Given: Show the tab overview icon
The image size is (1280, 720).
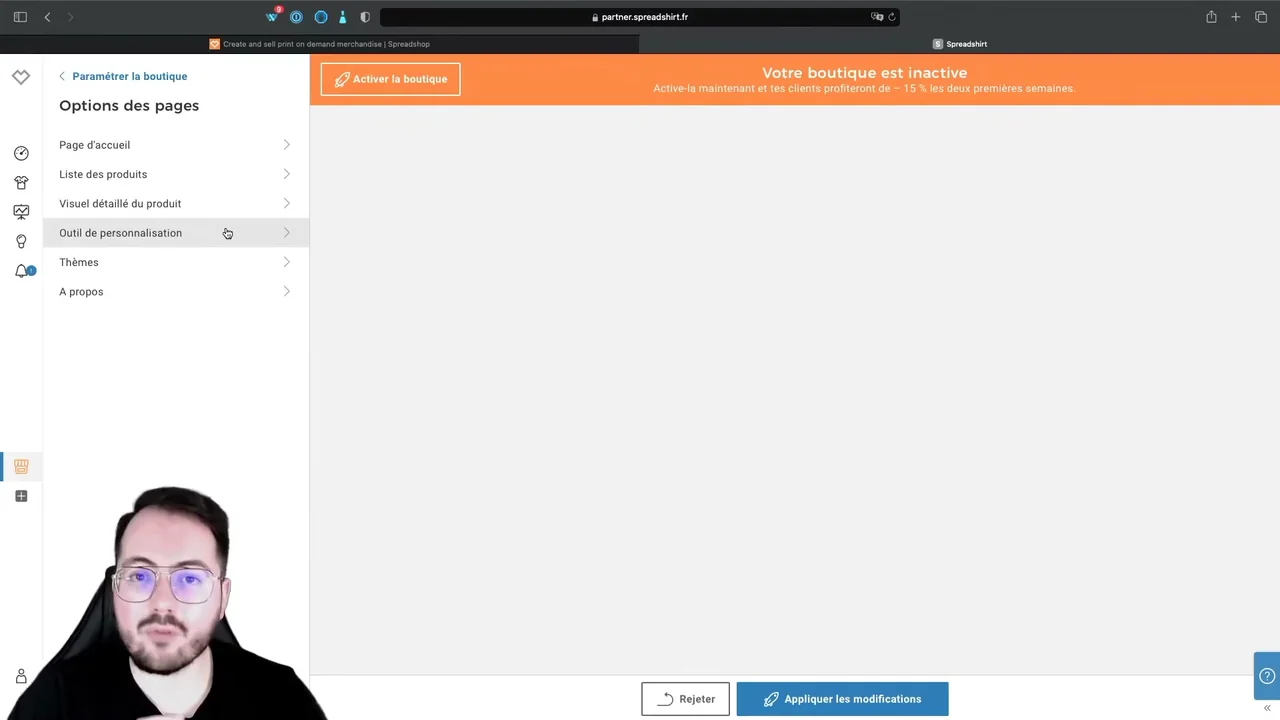Looking at the screenshot, I should click(x=1261, y=17).
